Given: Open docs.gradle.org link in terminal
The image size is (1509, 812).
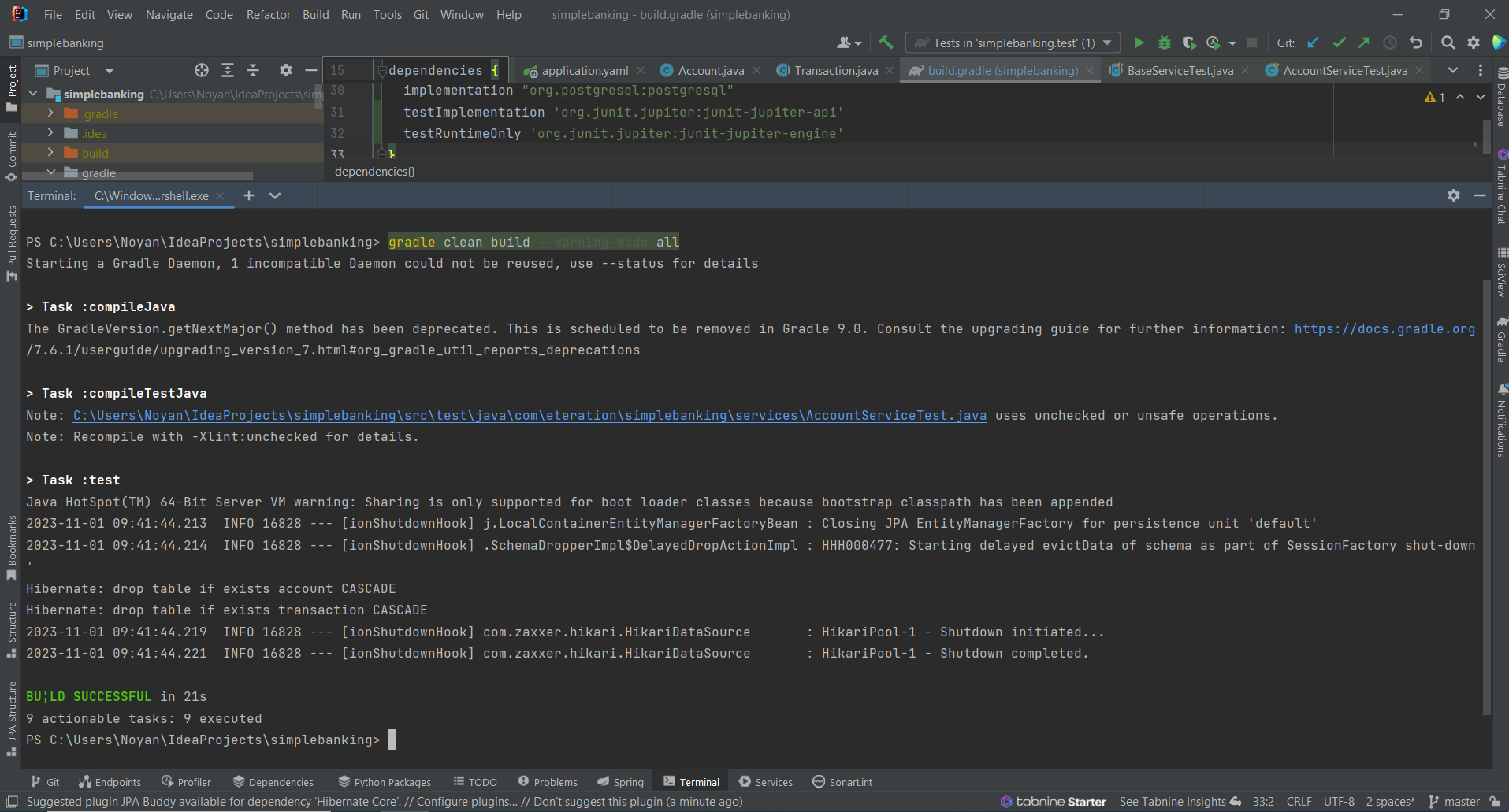Looking at the screenshot, I should tap(1384, 329).
